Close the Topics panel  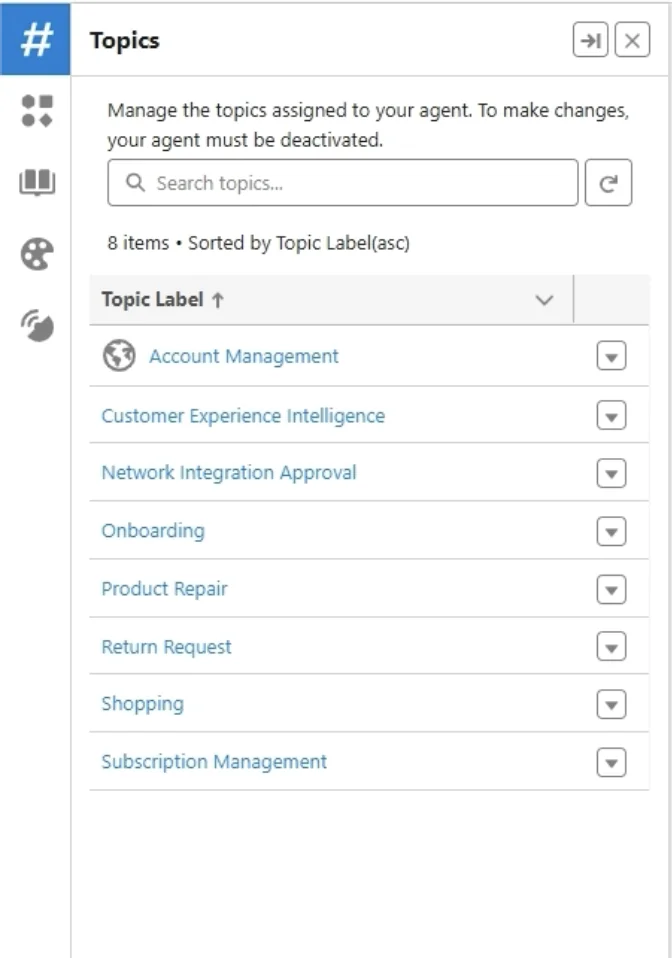[x=632, y=40]
